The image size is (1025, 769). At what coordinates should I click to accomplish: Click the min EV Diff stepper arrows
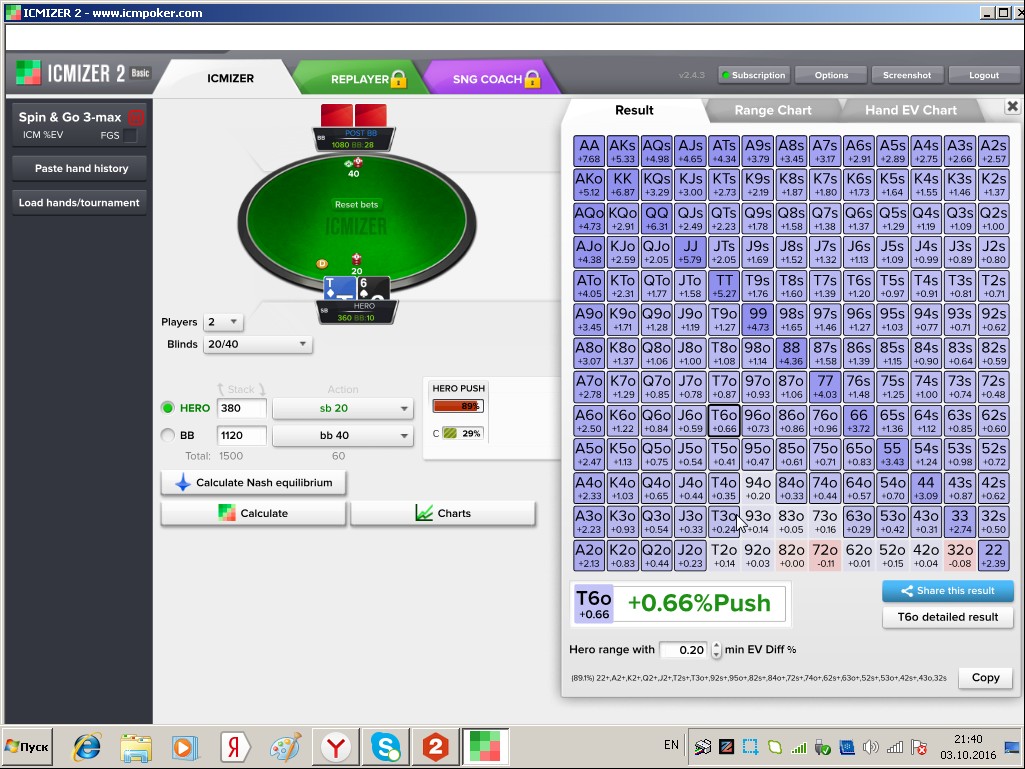(716, 650)
